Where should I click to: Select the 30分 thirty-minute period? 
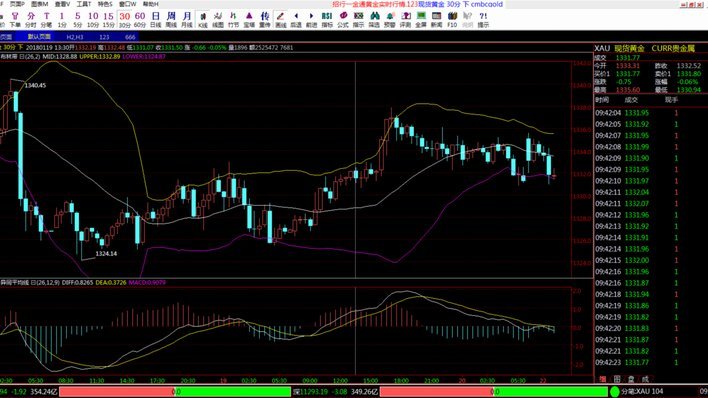tap(125, 20)
